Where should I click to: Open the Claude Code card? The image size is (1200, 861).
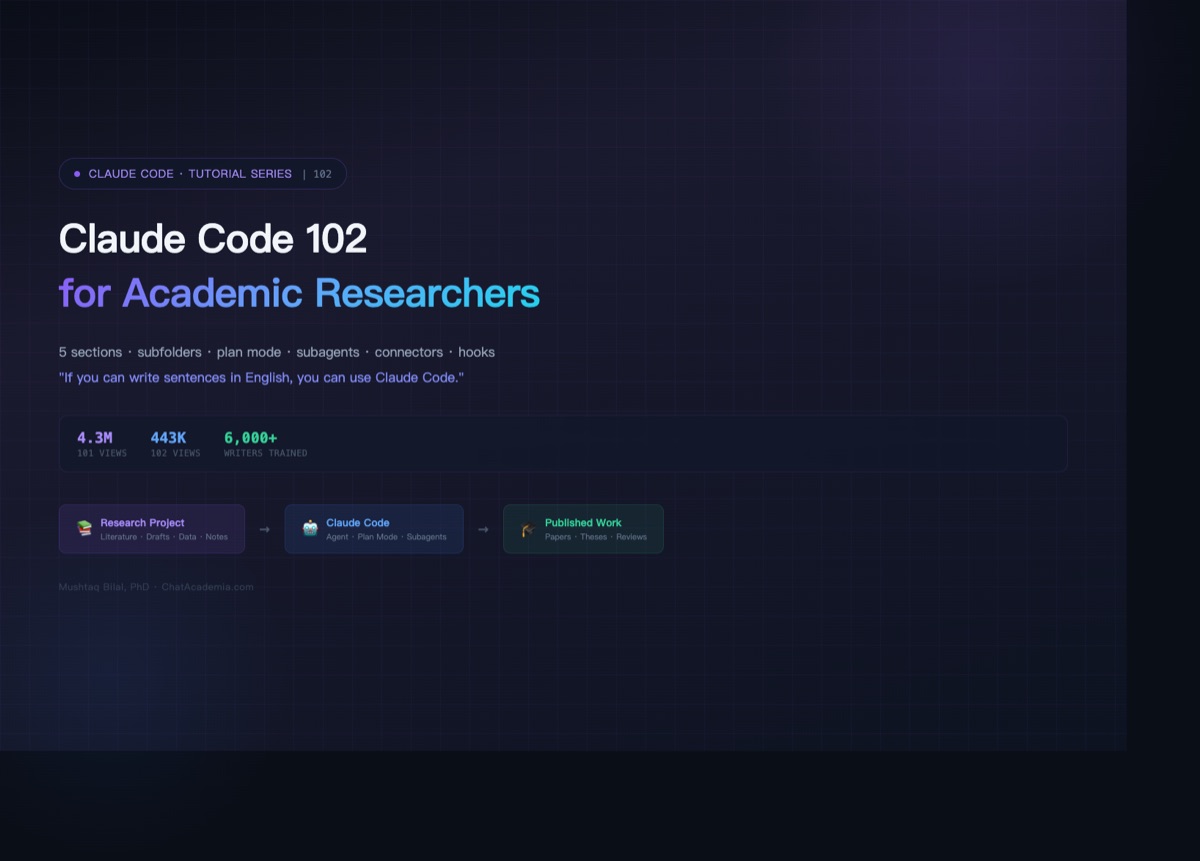(374, 529)
